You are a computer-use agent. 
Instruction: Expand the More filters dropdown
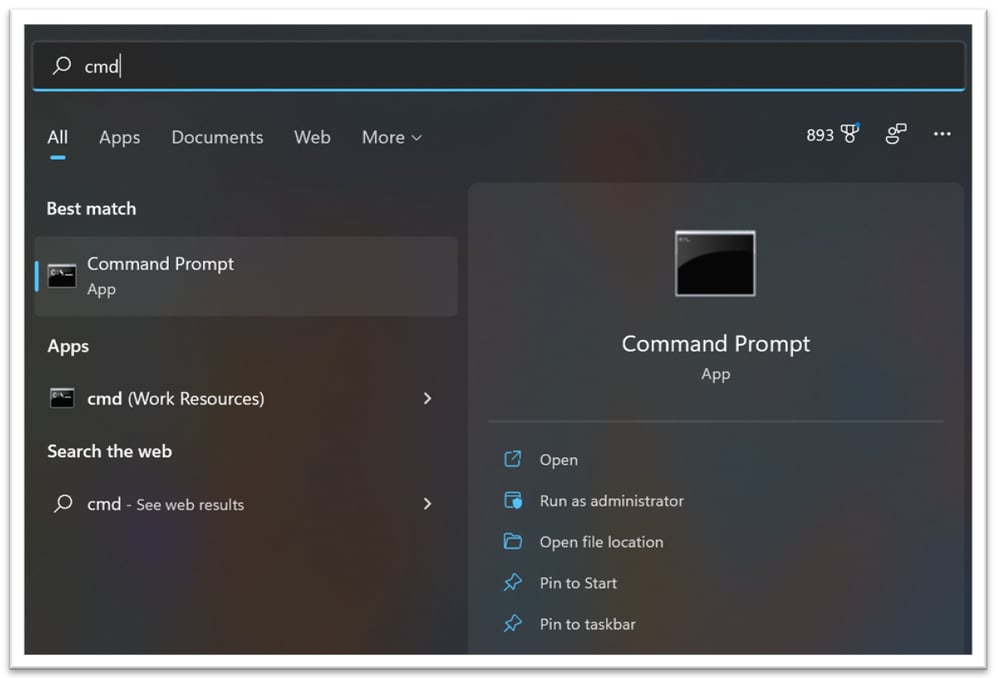click(391, 137)
